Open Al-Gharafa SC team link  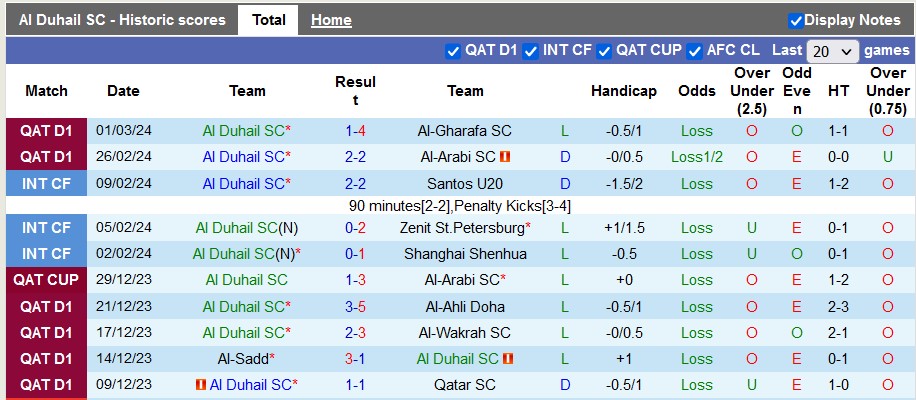465,131
